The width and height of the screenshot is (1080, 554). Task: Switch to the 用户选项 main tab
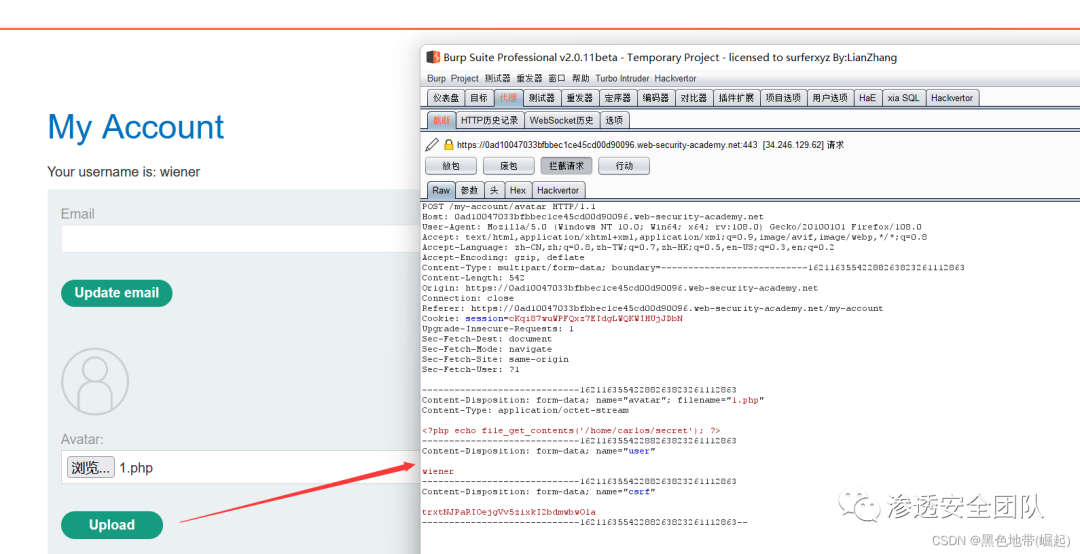829,98
